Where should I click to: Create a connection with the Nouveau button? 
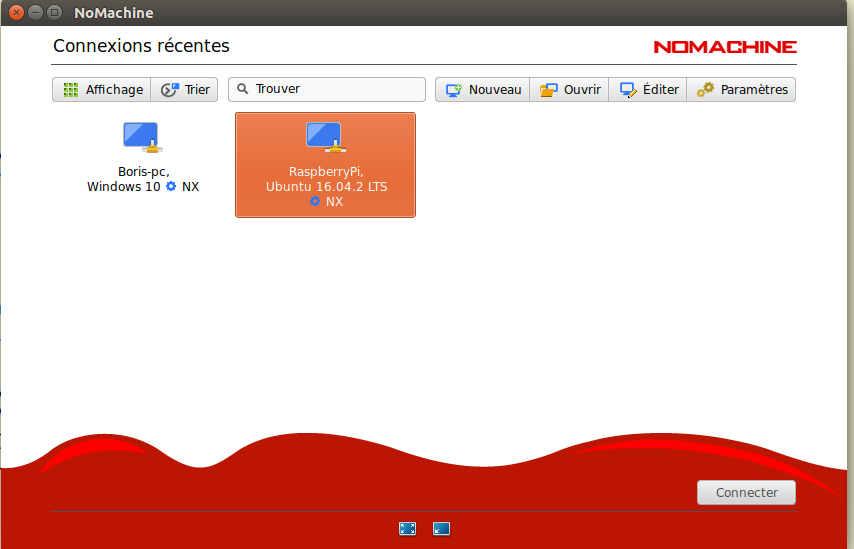pyautogui.click(x=483, y=89)
